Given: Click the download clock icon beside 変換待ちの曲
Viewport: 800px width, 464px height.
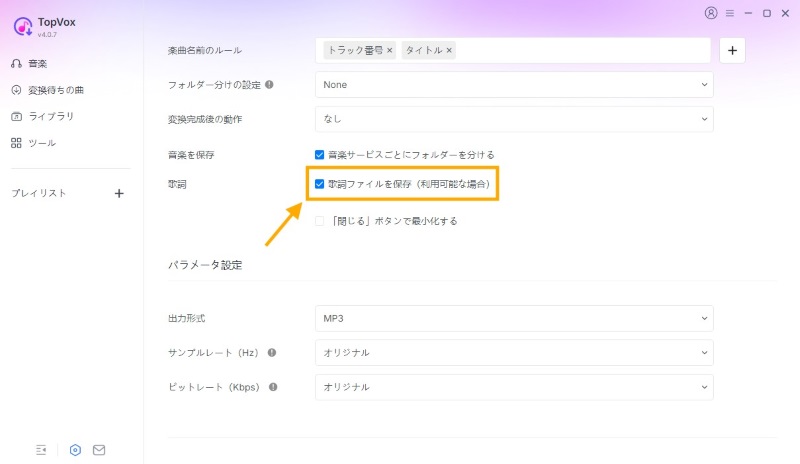Looking at the screenshot, I should [x=16, y=90].
